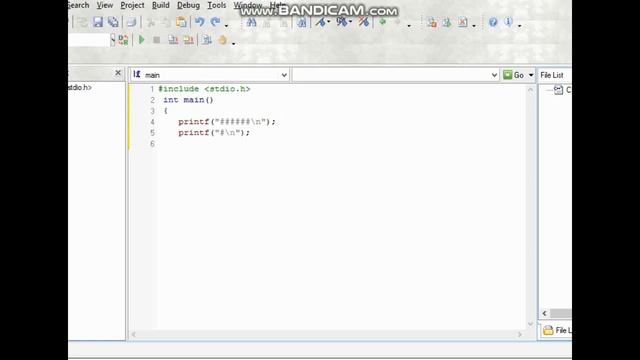Click the '#include <stdio.h>' code line
This screenshot has width=640, height=360.
pos(204,89)
